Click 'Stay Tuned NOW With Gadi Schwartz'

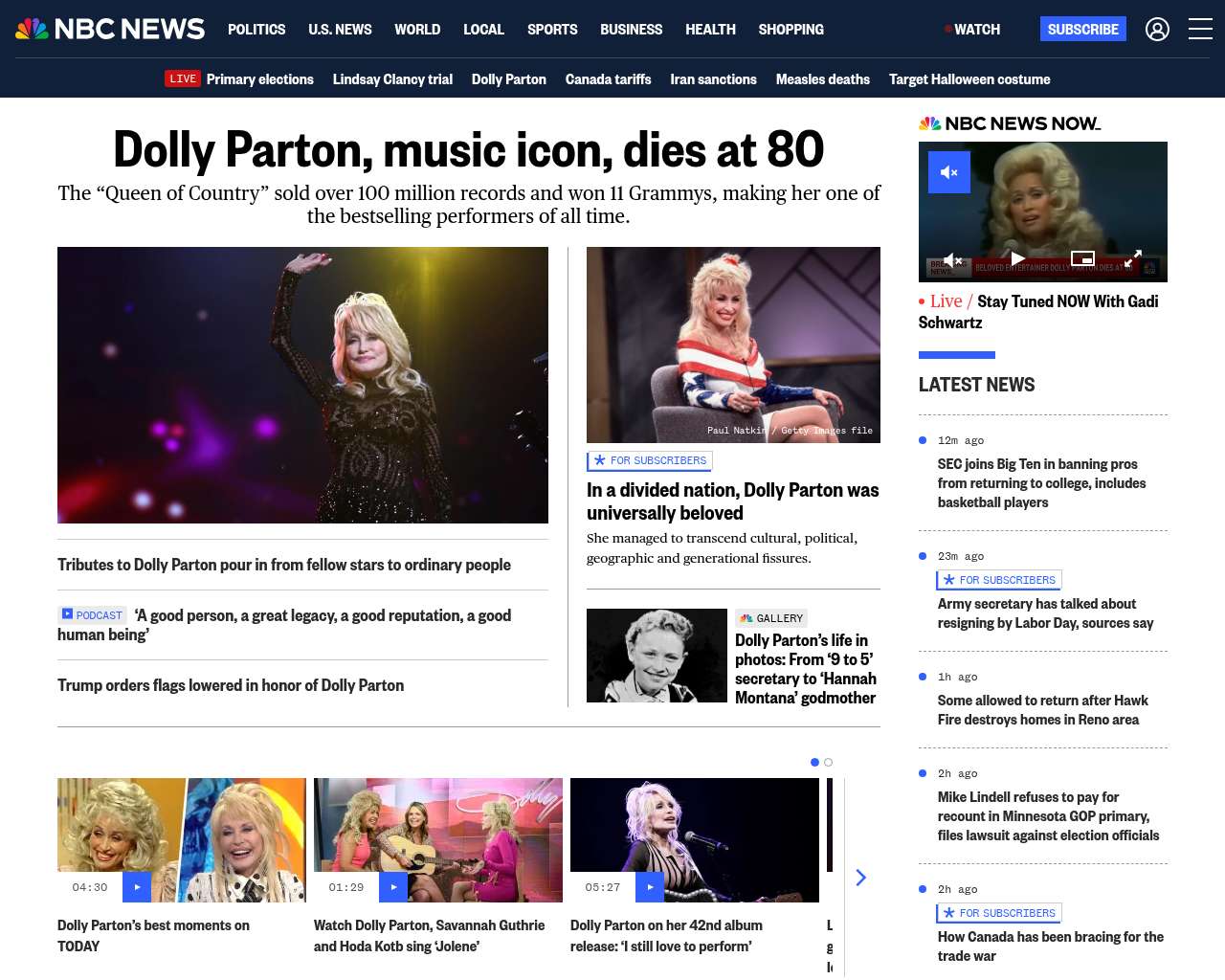coord(1038,312)
